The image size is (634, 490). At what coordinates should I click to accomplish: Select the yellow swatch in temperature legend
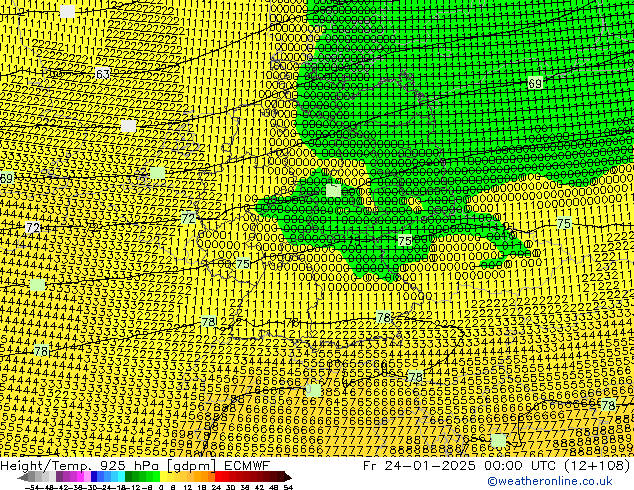(163, 477)
